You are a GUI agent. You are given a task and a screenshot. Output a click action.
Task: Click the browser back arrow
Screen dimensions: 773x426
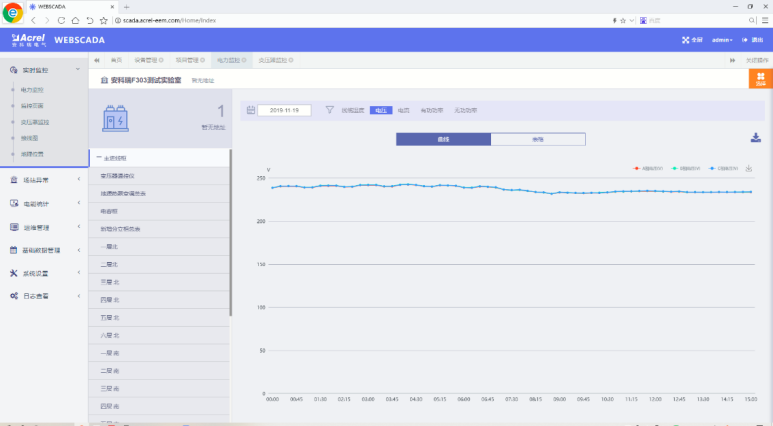coord(34,20)
